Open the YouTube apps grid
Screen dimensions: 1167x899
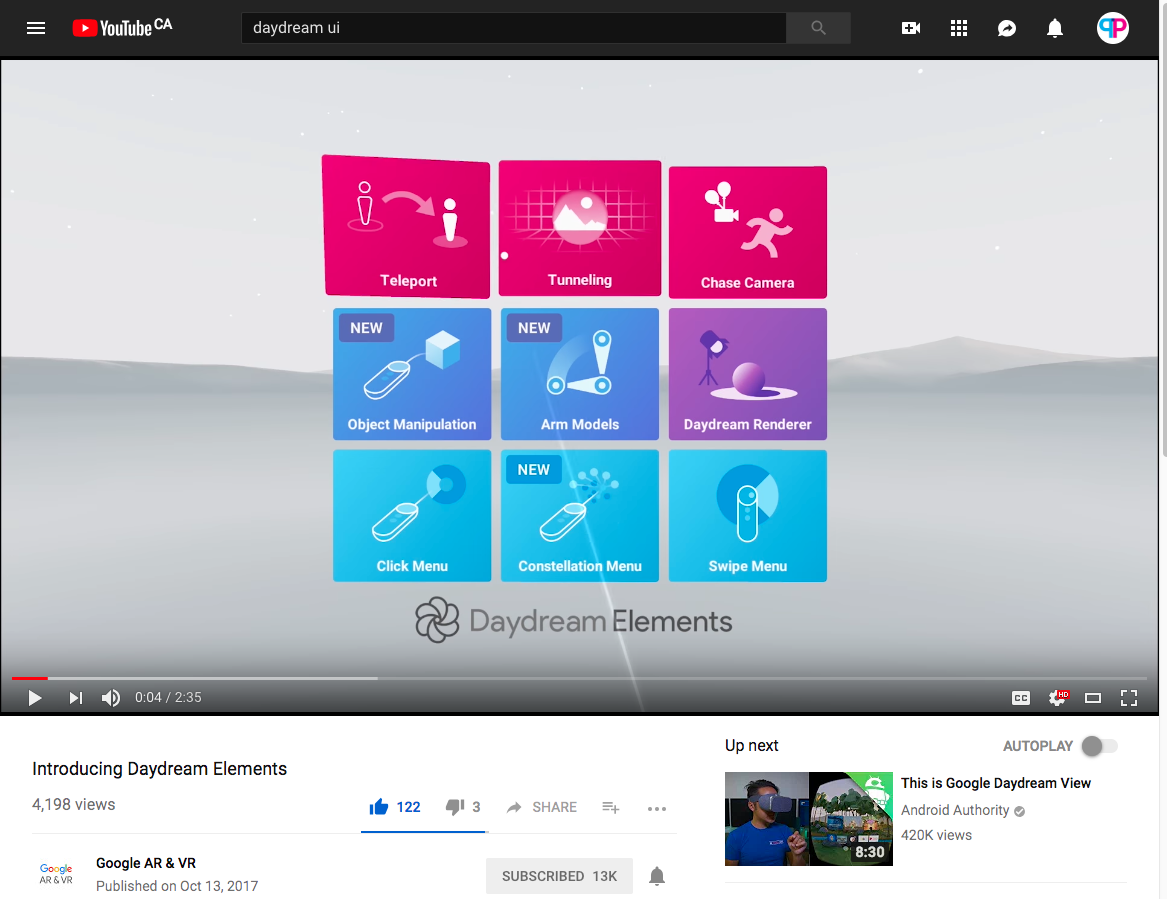click(x=959, y=28)
